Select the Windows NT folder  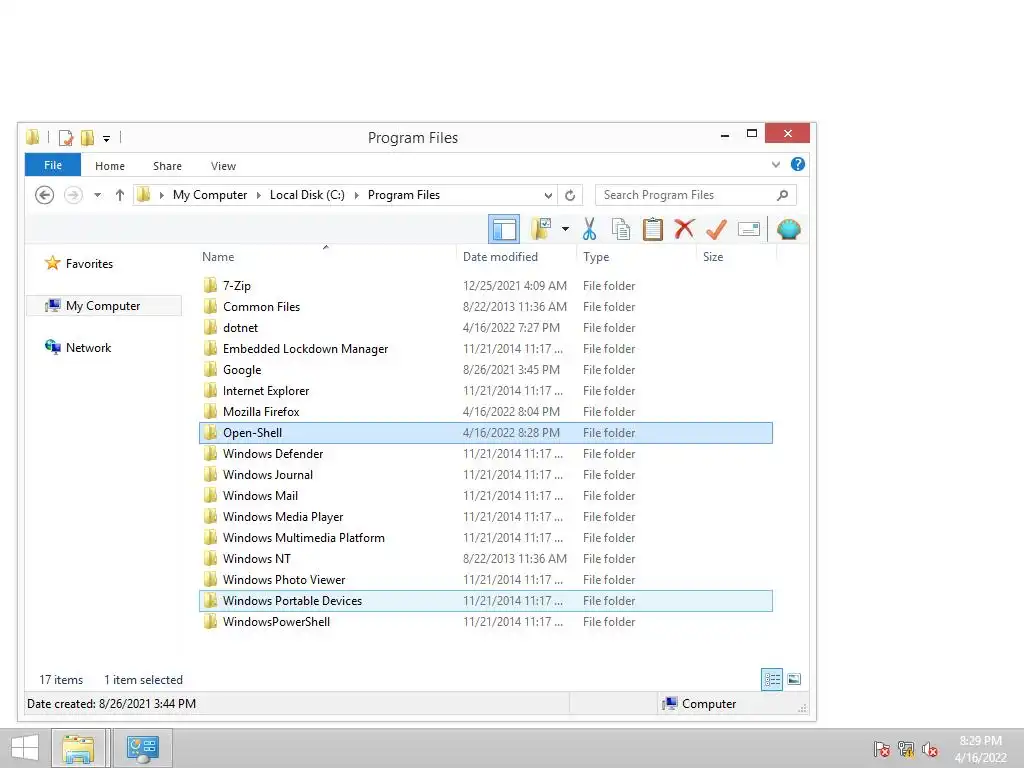pos(486,559)
